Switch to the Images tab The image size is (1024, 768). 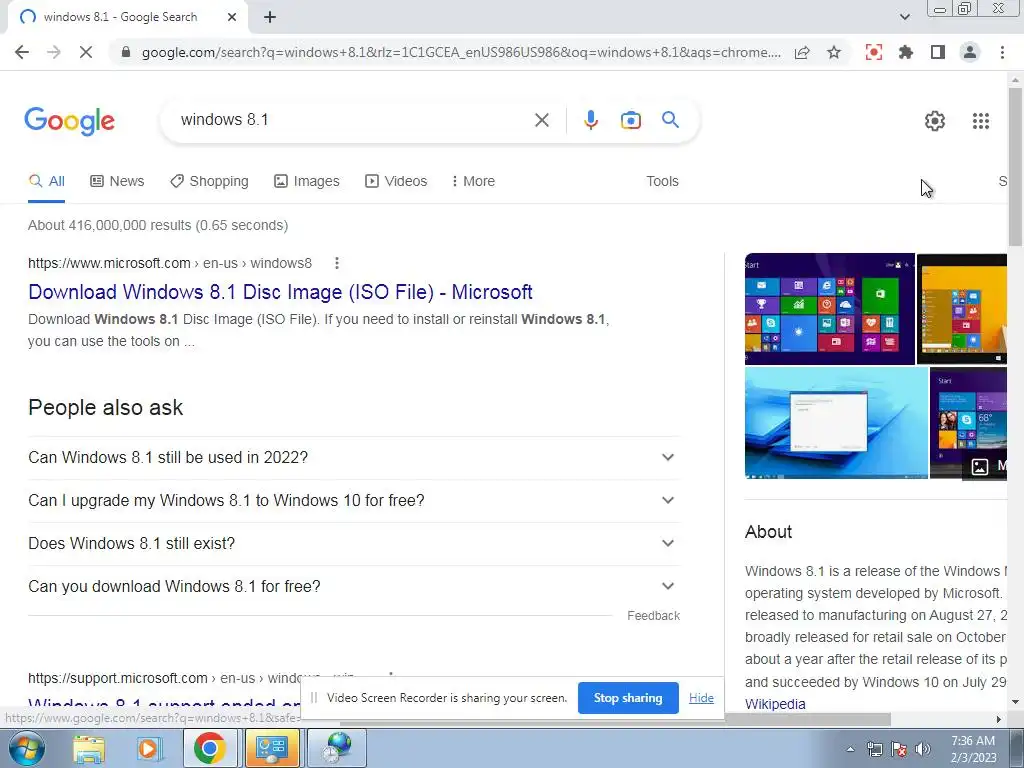tap(306, 182)
